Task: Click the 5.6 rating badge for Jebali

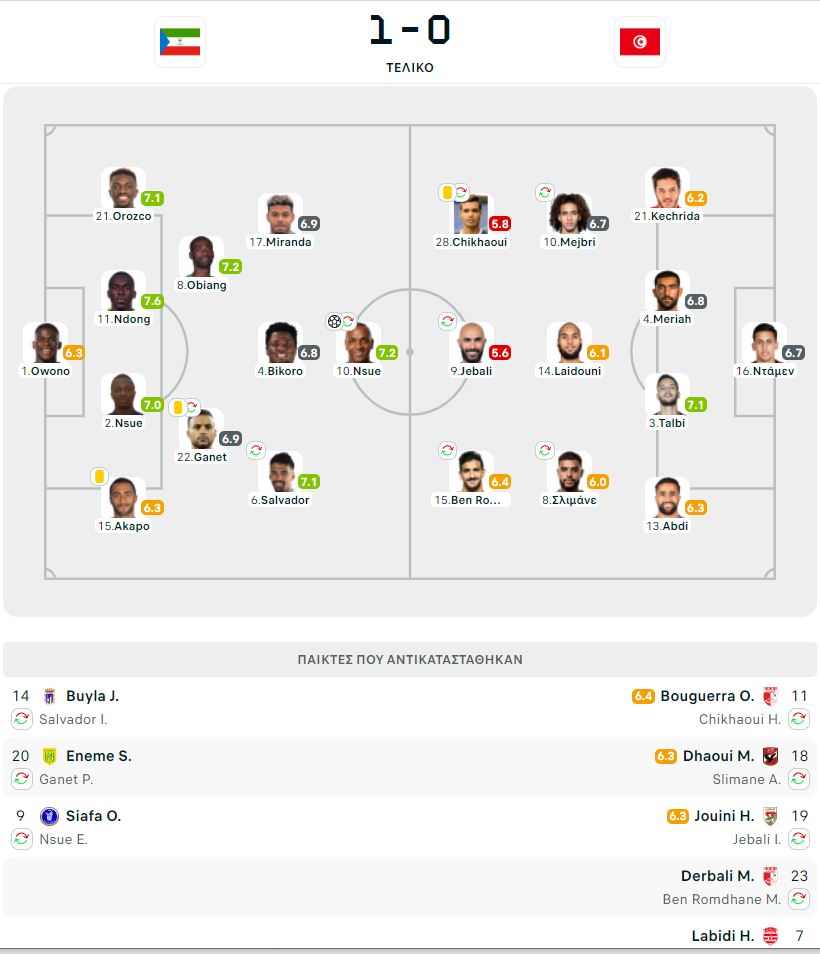Action: point(500,353)
